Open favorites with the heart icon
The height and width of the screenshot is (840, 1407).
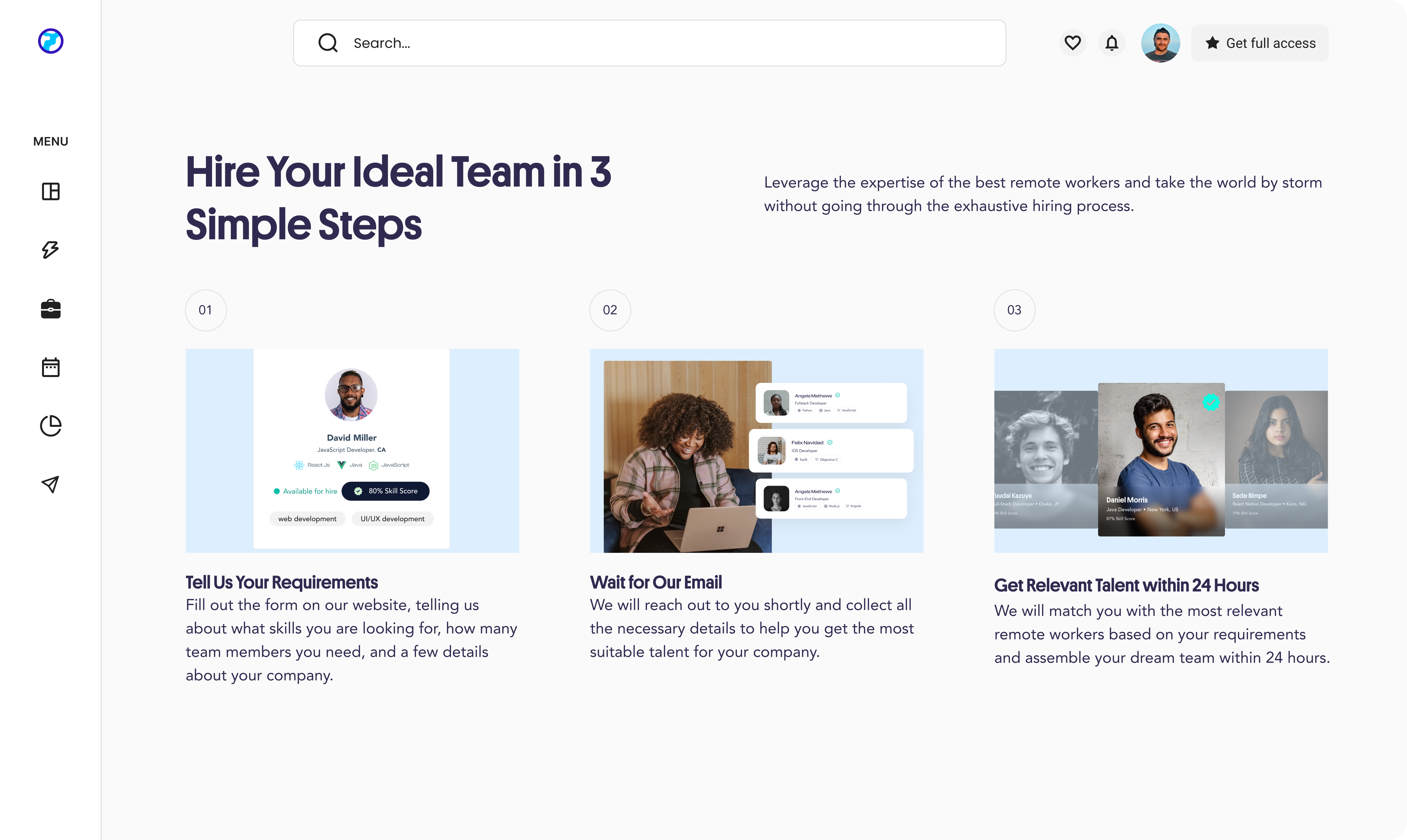coord(1072,43)
